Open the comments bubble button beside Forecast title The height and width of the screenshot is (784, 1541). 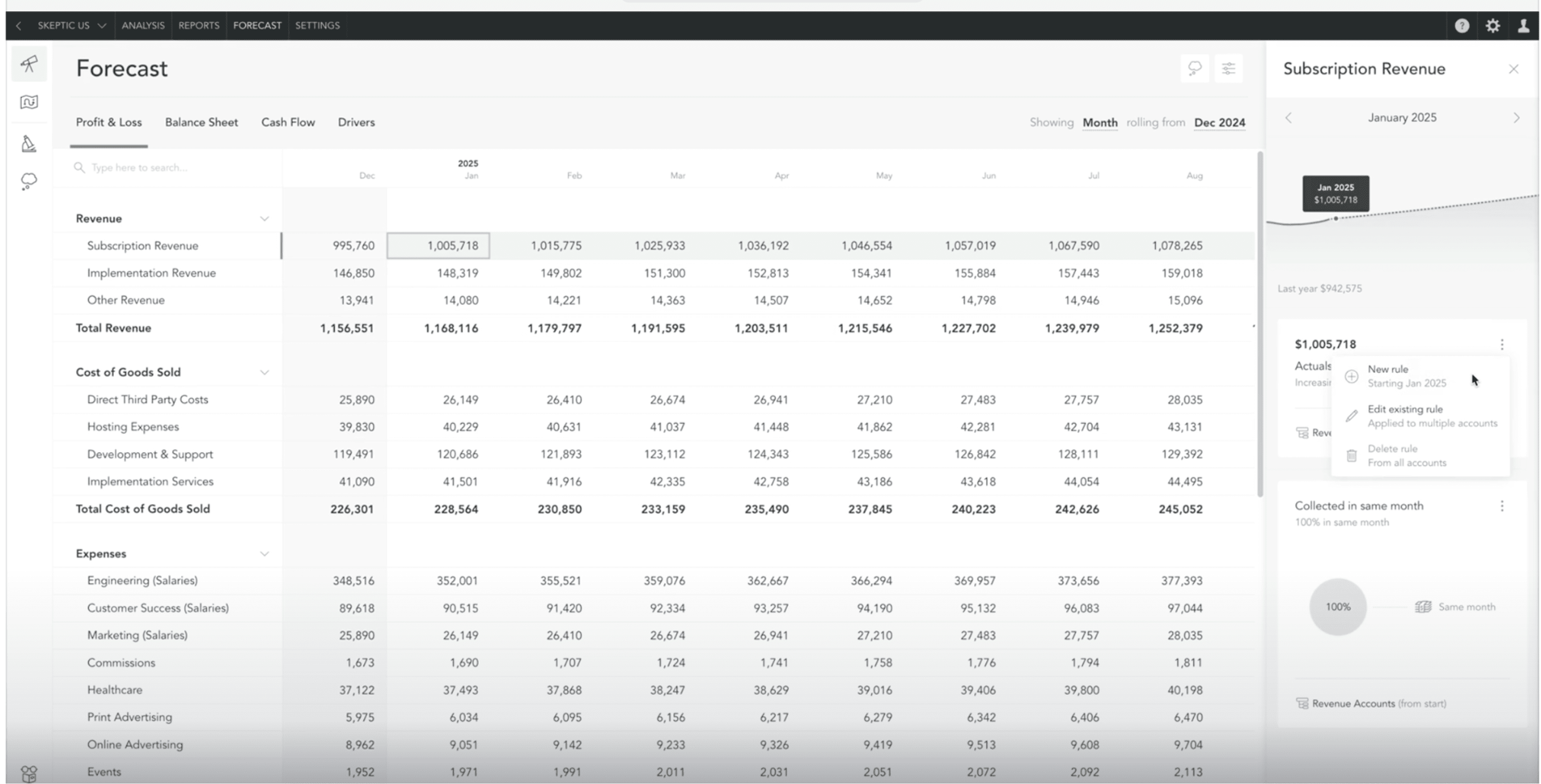coord(1195,69)
